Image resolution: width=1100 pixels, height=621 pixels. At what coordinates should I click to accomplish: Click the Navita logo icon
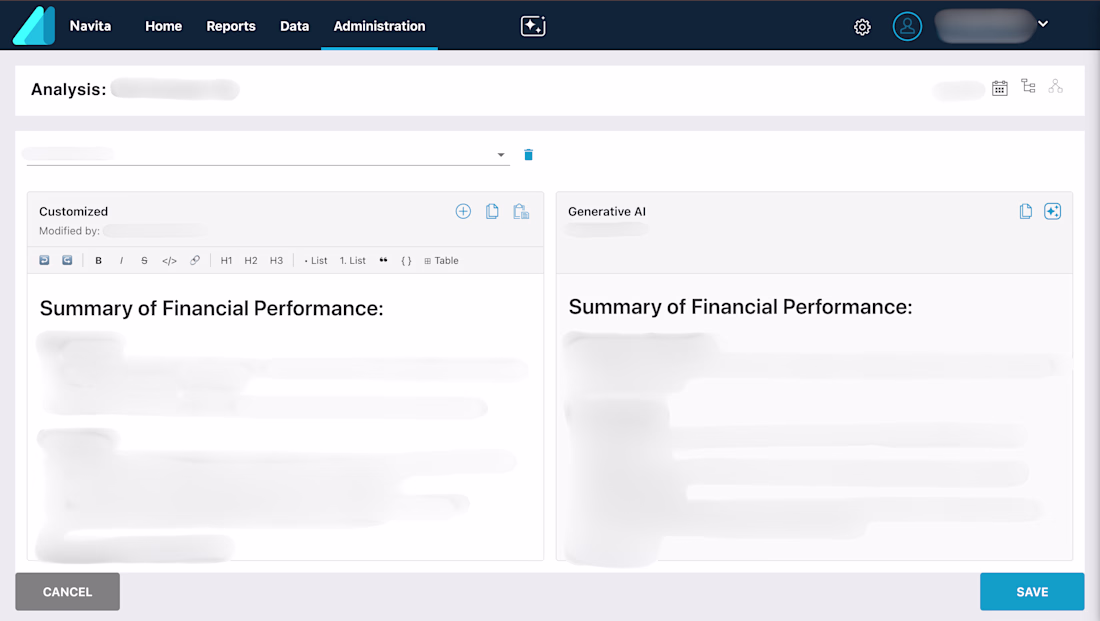click(34, 25)
